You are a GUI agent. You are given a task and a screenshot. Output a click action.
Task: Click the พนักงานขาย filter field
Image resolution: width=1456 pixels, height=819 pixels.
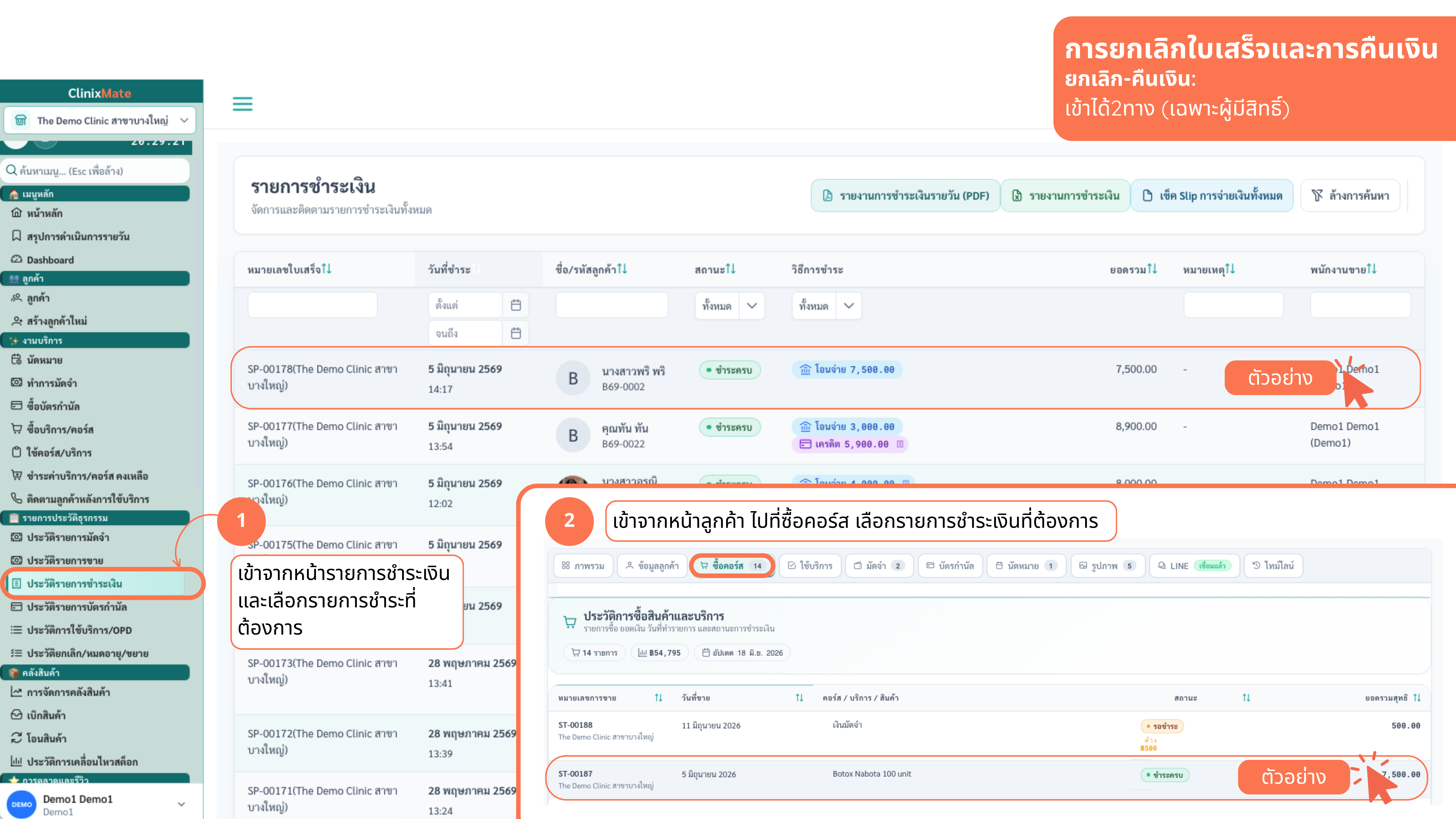(1360, 305)
